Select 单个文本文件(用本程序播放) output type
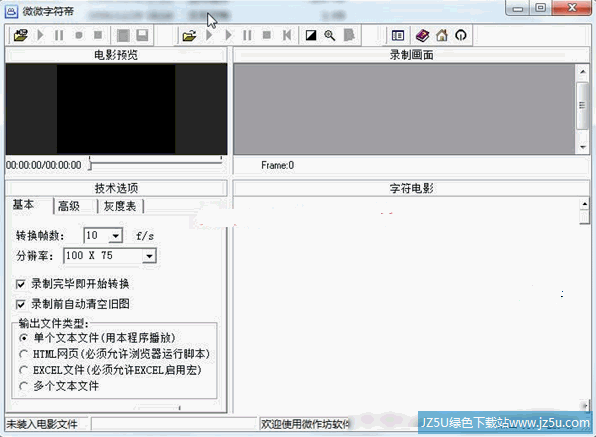This screenshot has height=437, width=596. point(24,338)
